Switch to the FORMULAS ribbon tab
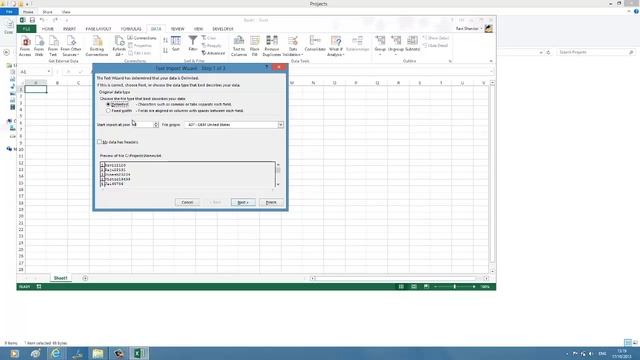This screenshot has width=640, height=360. point(131,29)
